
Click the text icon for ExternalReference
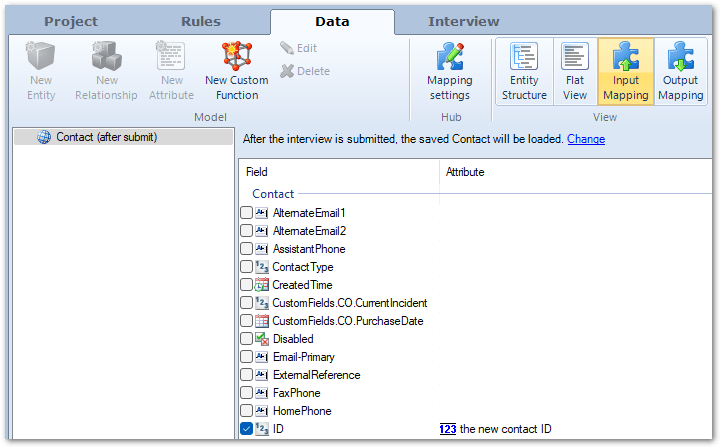pyautogui.click(x=262, y=374)
